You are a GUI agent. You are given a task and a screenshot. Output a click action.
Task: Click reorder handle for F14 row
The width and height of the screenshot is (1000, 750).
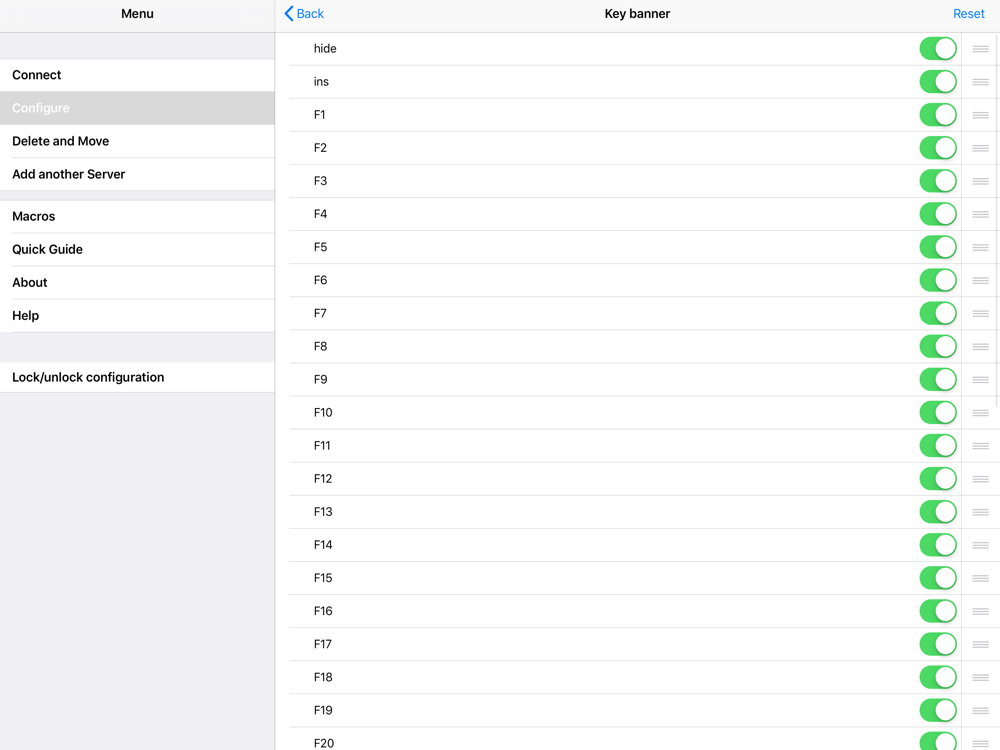980,545
